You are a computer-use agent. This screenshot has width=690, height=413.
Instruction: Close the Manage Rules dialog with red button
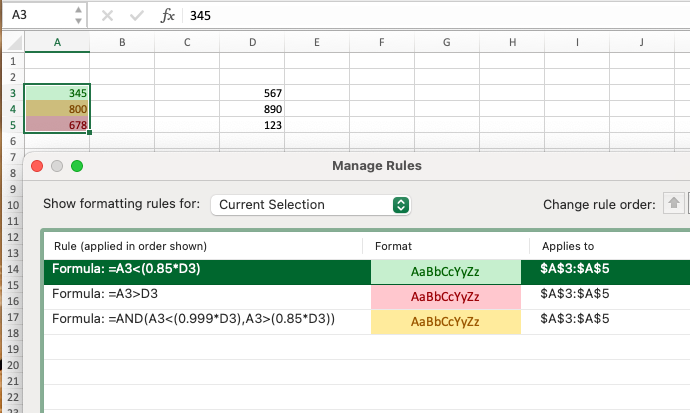click(37, 166)
